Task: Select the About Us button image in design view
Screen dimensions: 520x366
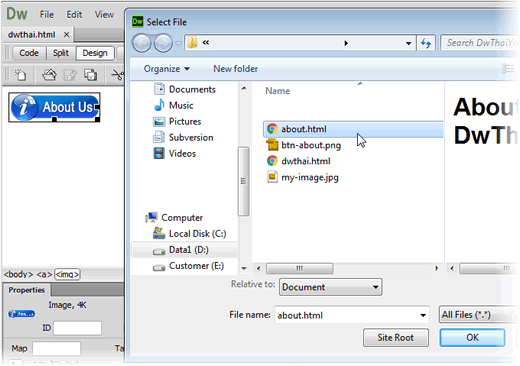Action: pyautogui.click(x=54, y=107)
